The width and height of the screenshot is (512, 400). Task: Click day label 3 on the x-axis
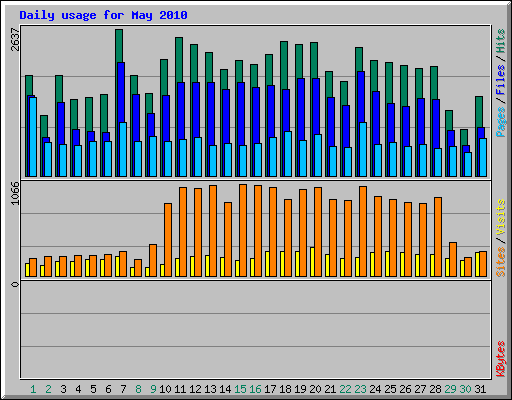tap(63, 389)
